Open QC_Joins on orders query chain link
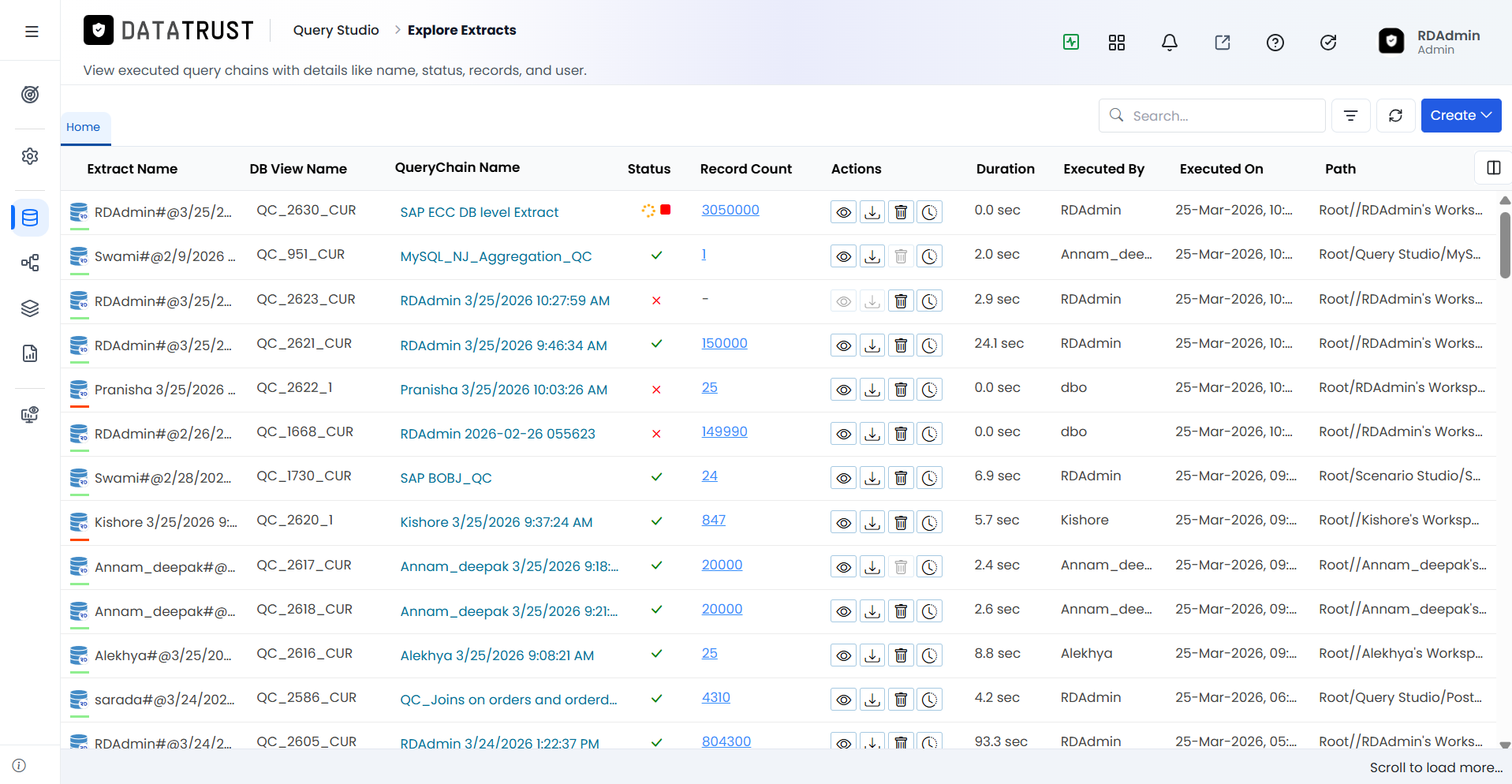The width and height of the screenshot is (1512, 784). coord(509,700)
